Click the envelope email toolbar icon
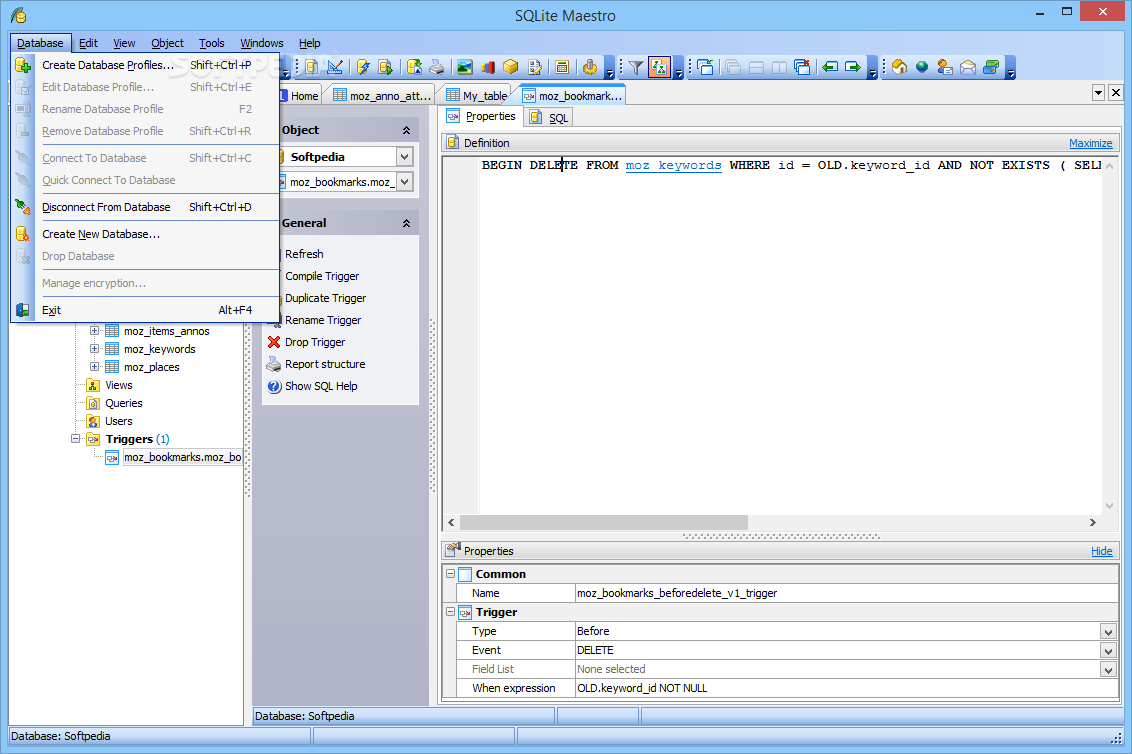Viewport: 1132px width, 754px height. click(968, 67)
